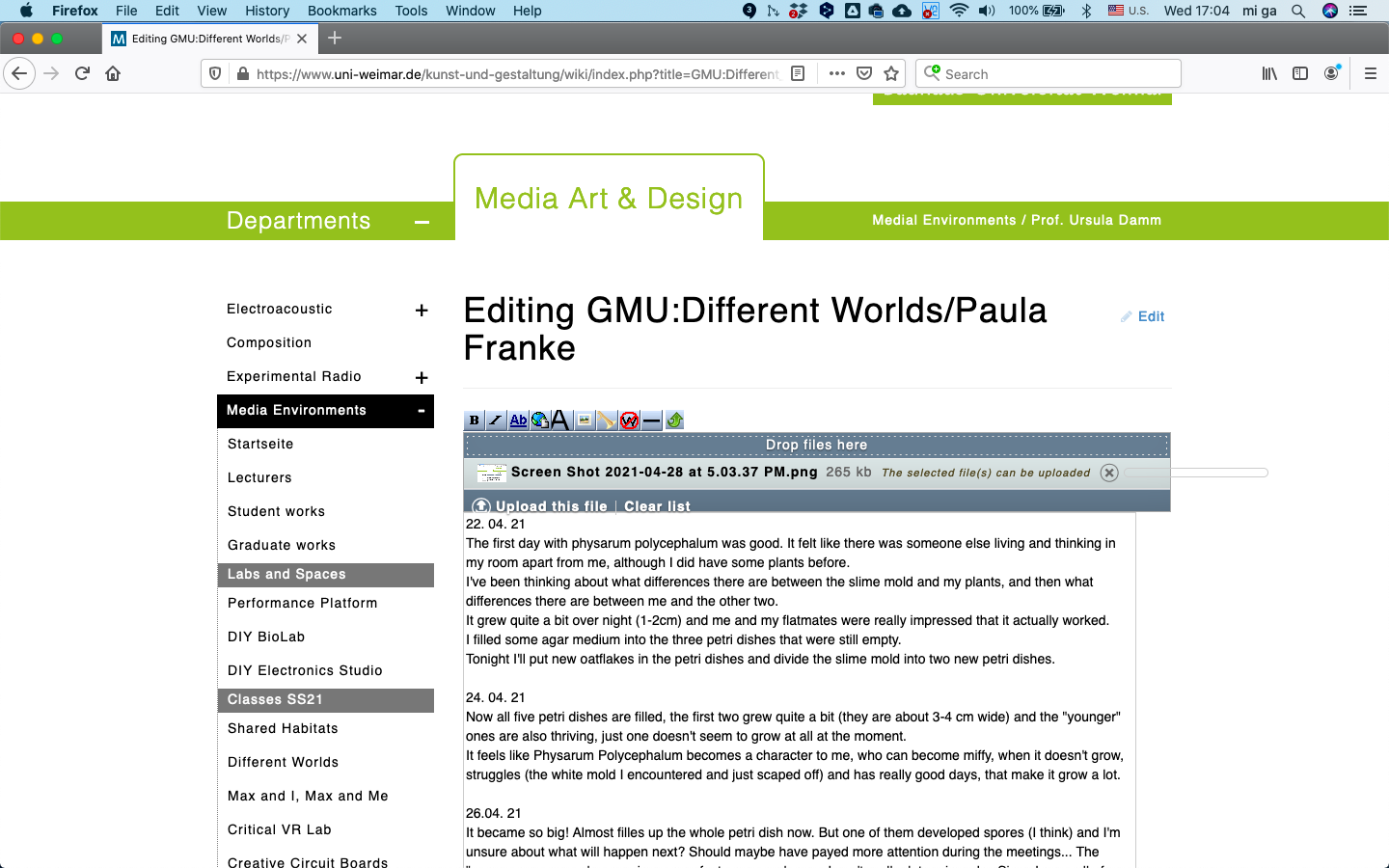Click Upload this file button
The width and height of the screenshot is (1389, 868).
(540, 506)
